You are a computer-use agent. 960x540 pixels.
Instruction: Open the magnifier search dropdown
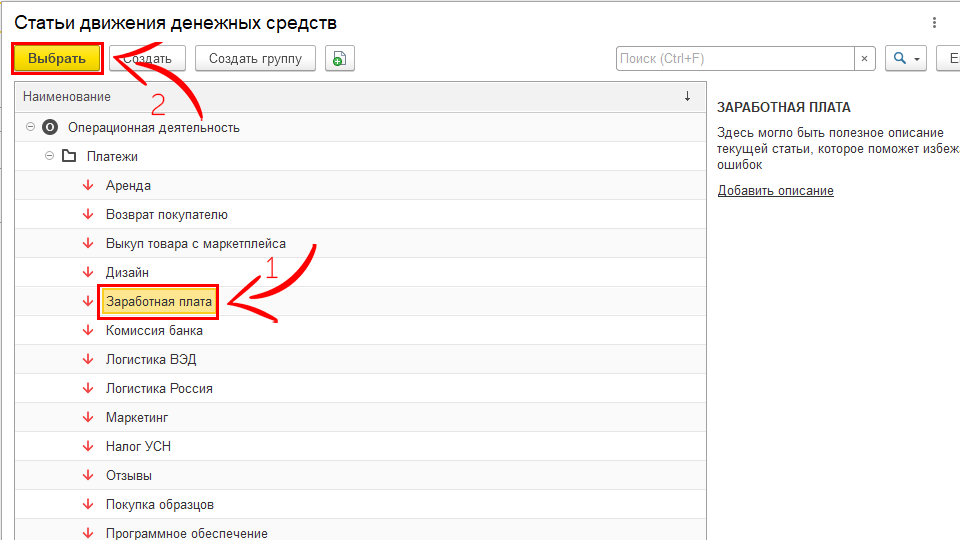(906, 59)
